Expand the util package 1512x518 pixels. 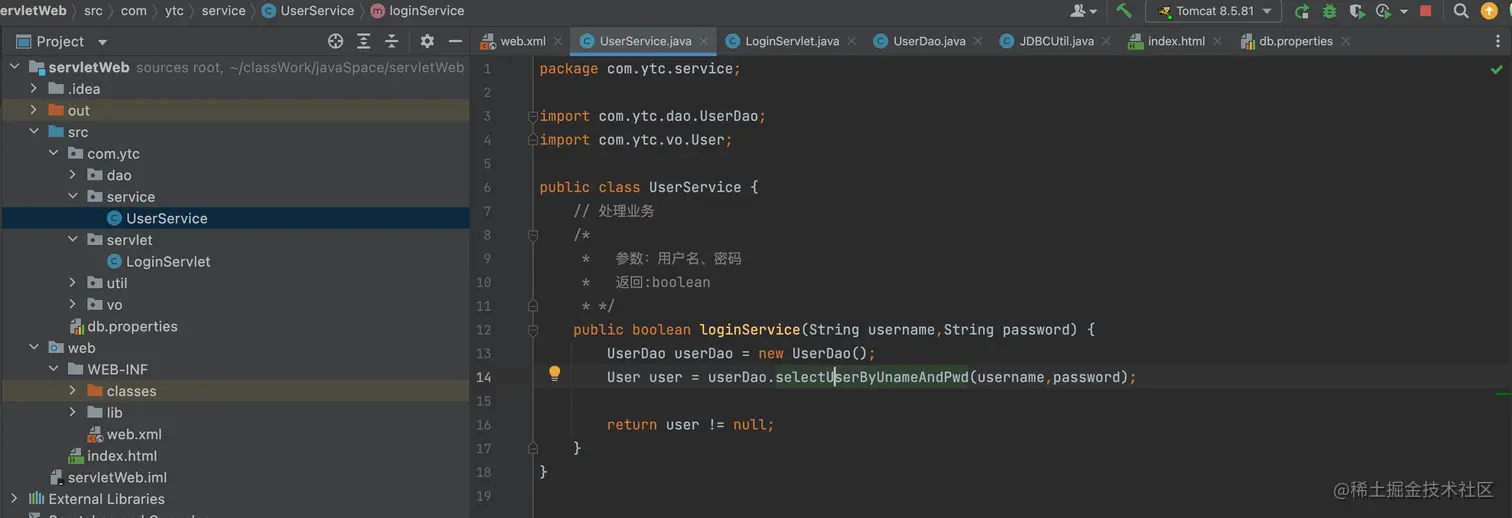pyautogui.click(x=72, y=283)
